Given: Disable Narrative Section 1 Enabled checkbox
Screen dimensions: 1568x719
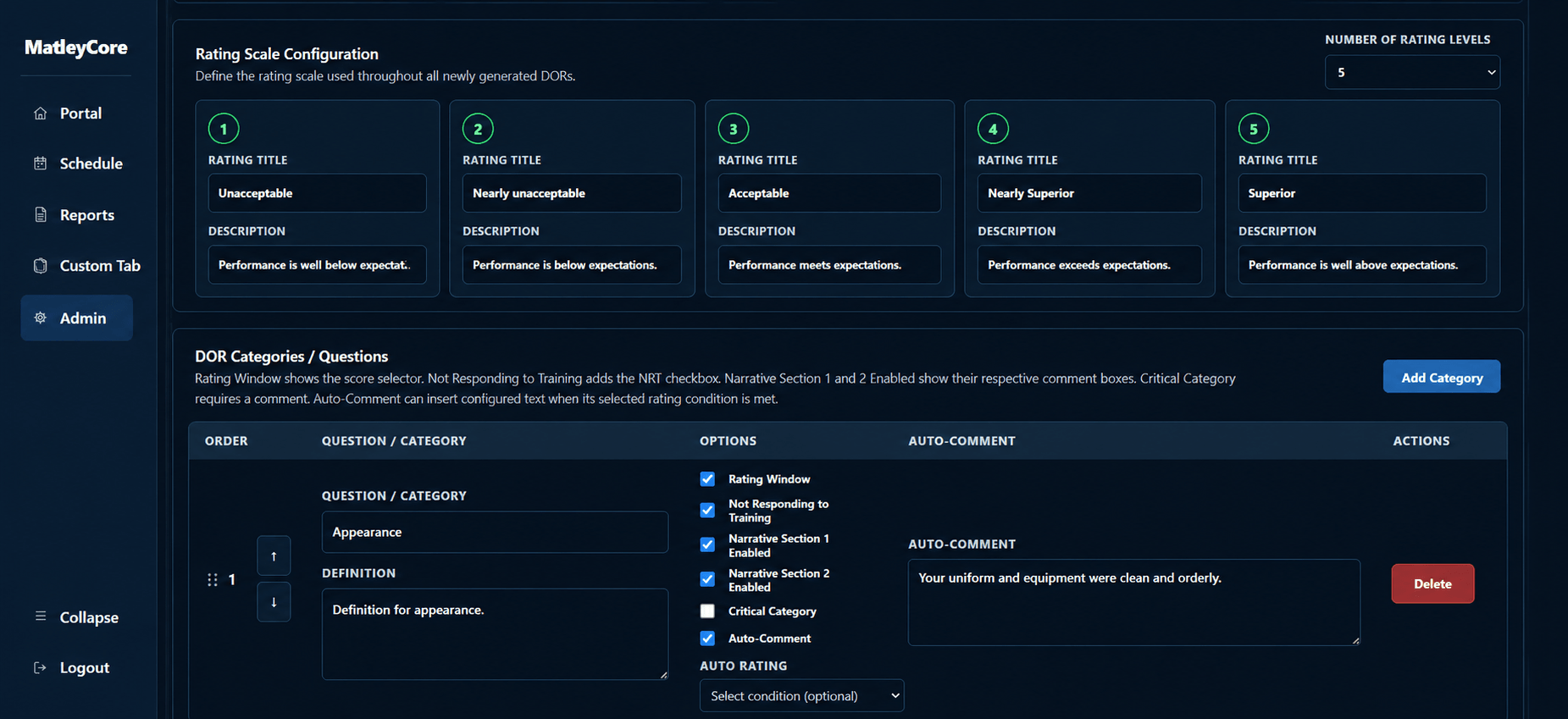Looking at the screenshot, I should click(707, 545).
